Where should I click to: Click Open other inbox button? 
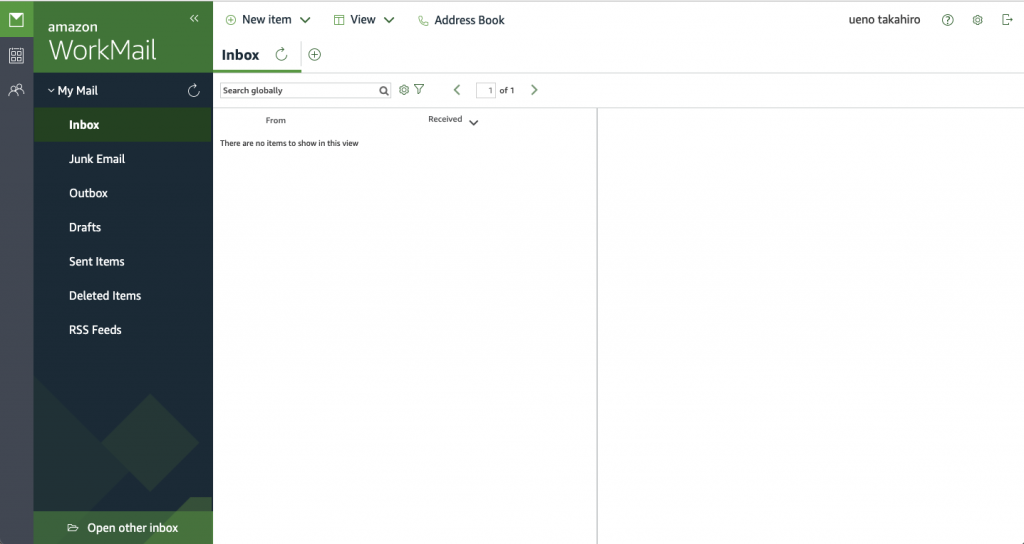(x=123, y=527)
